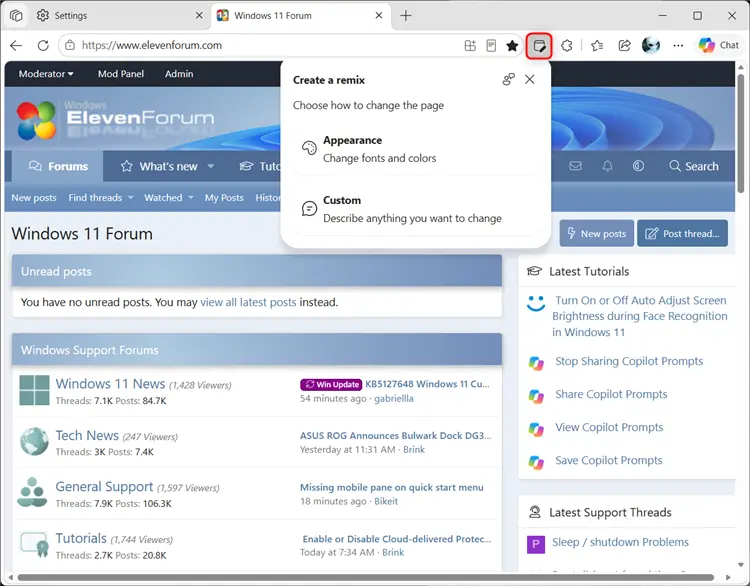750x586 pixels.
Task: Click the Tutorials certificate icon
Action: tap(34, 545)
